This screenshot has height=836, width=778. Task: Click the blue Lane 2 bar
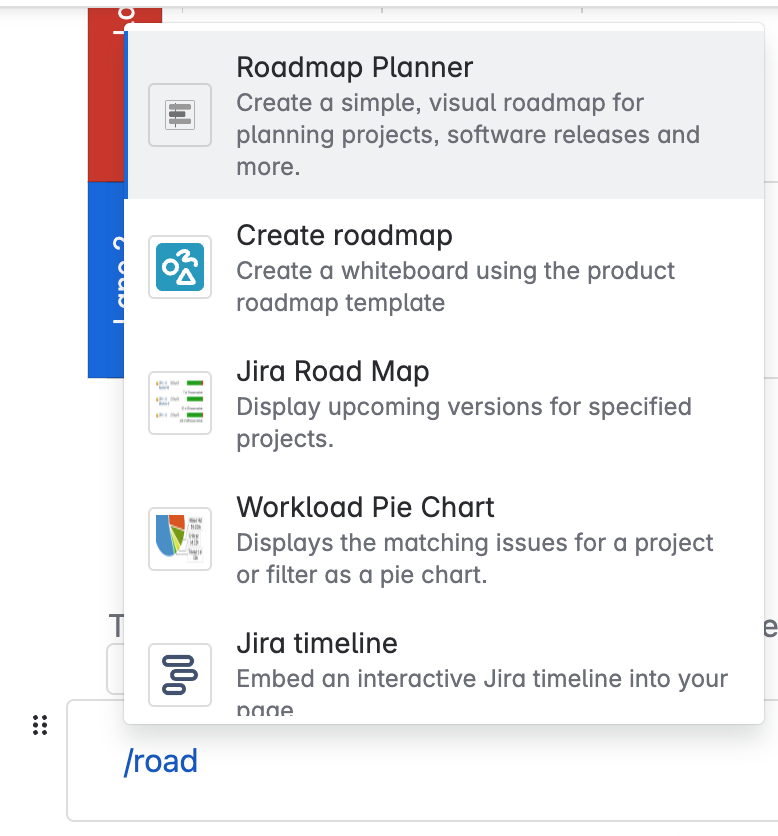point(106,280)
